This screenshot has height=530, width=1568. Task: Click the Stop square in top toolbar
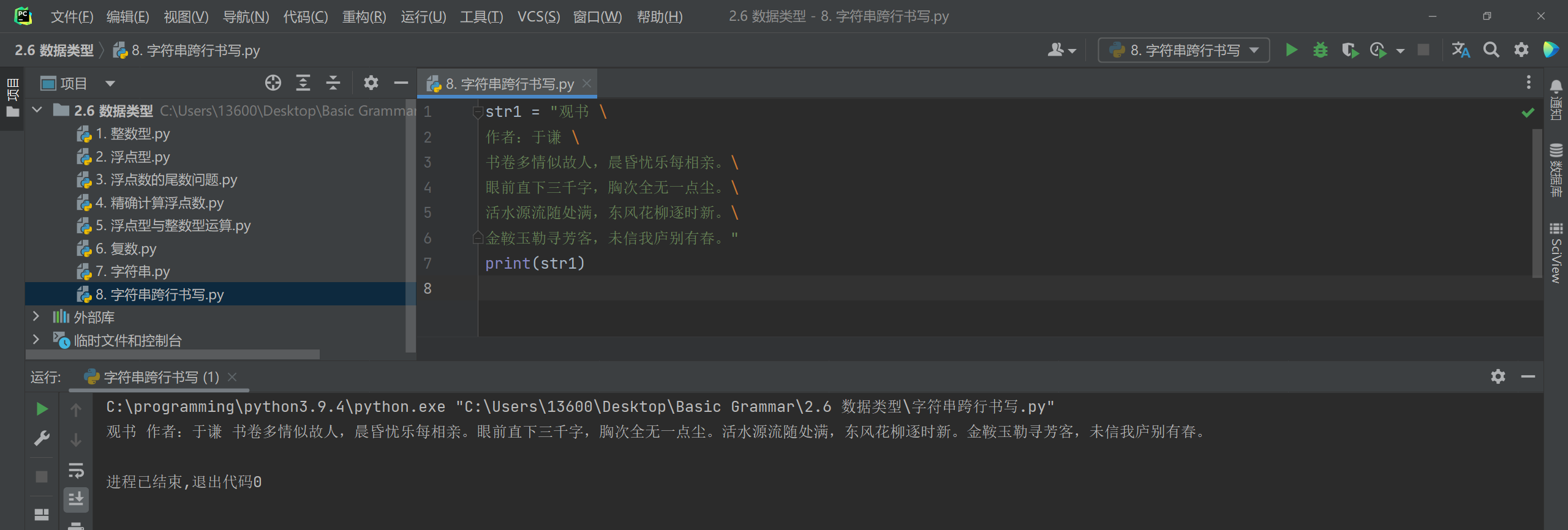tap(1423, 50)
